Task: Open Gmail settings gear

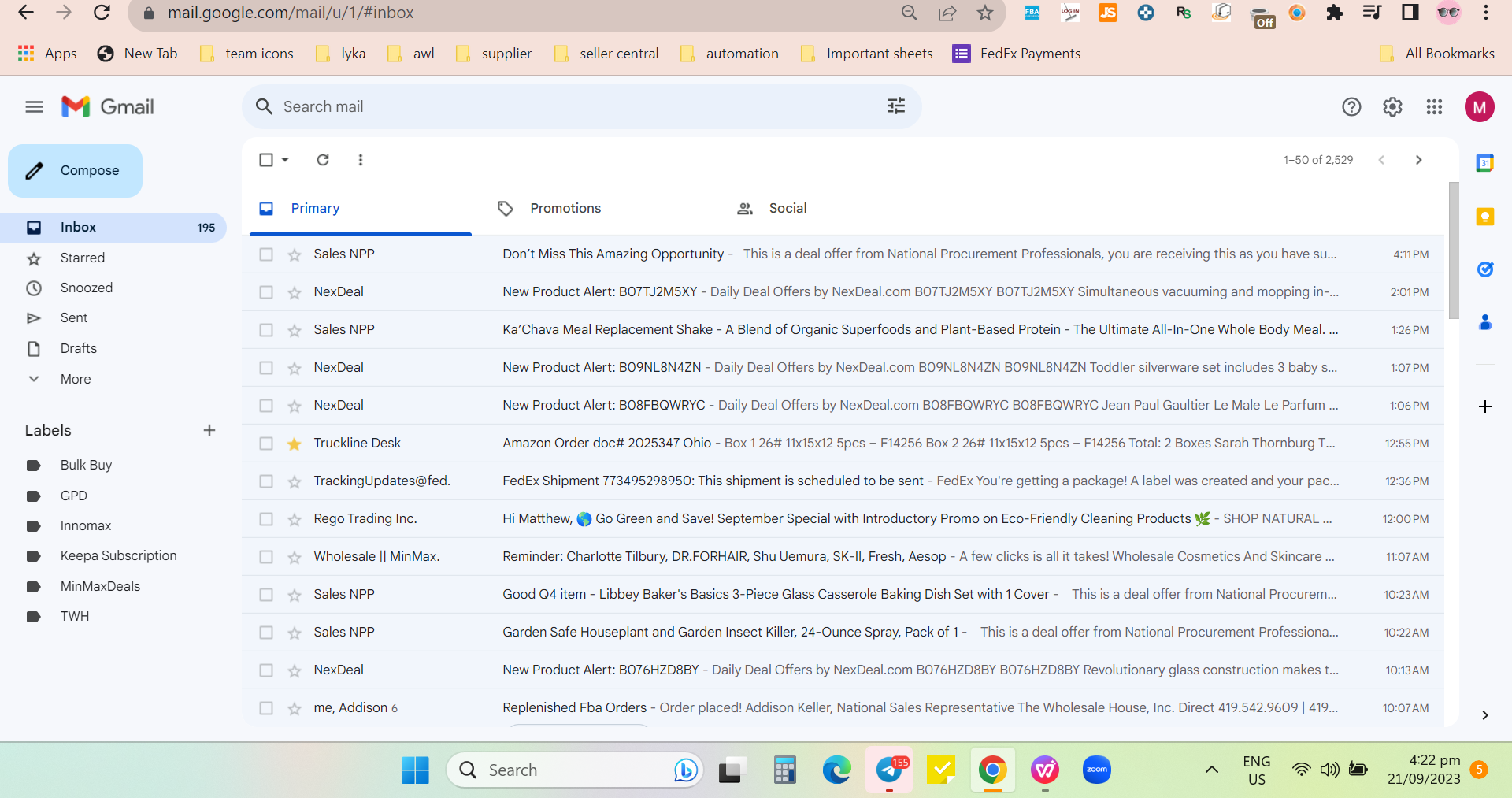Action: point(1392,106)
